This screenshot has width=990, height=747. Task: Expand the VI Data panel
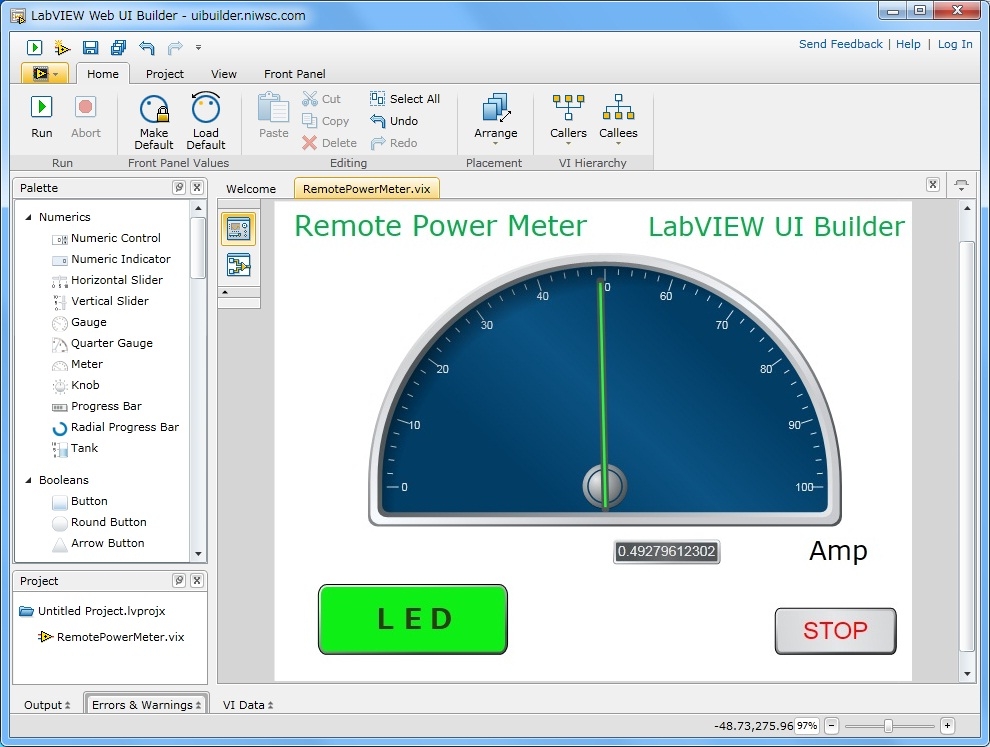(248, 705)
